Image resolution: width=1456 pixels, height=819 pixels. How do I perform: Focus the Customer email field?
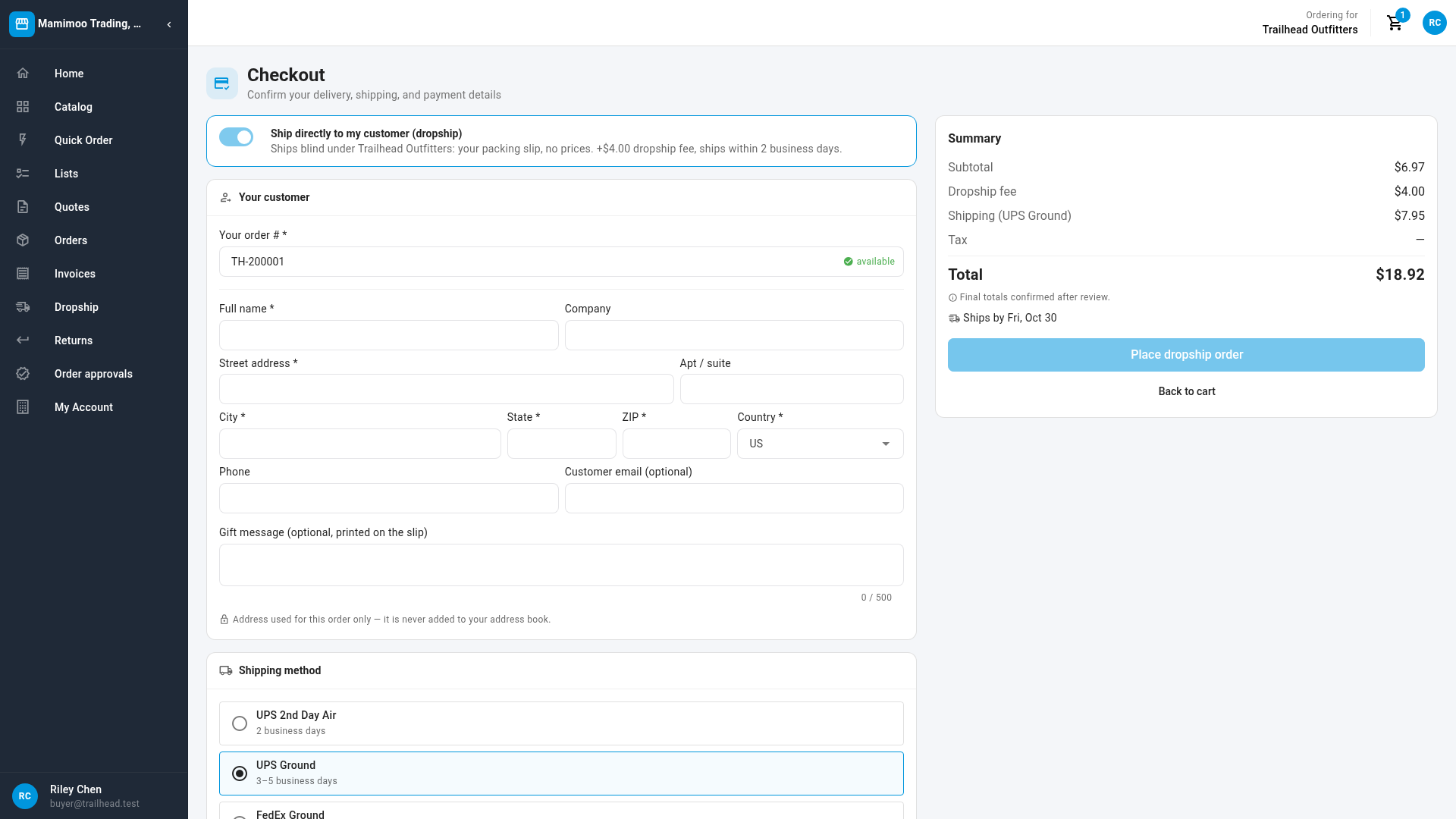point(734,498)
